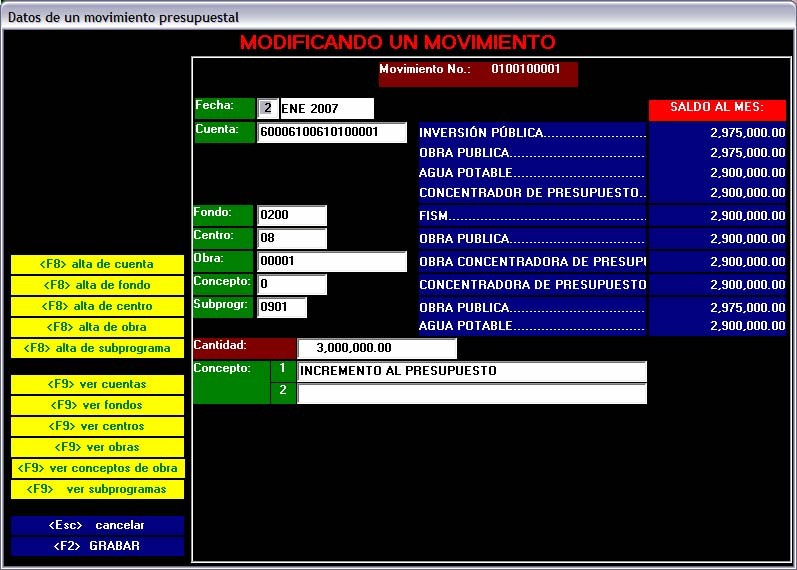
Task: Open F9 ver obras
Action: point(97,447)
